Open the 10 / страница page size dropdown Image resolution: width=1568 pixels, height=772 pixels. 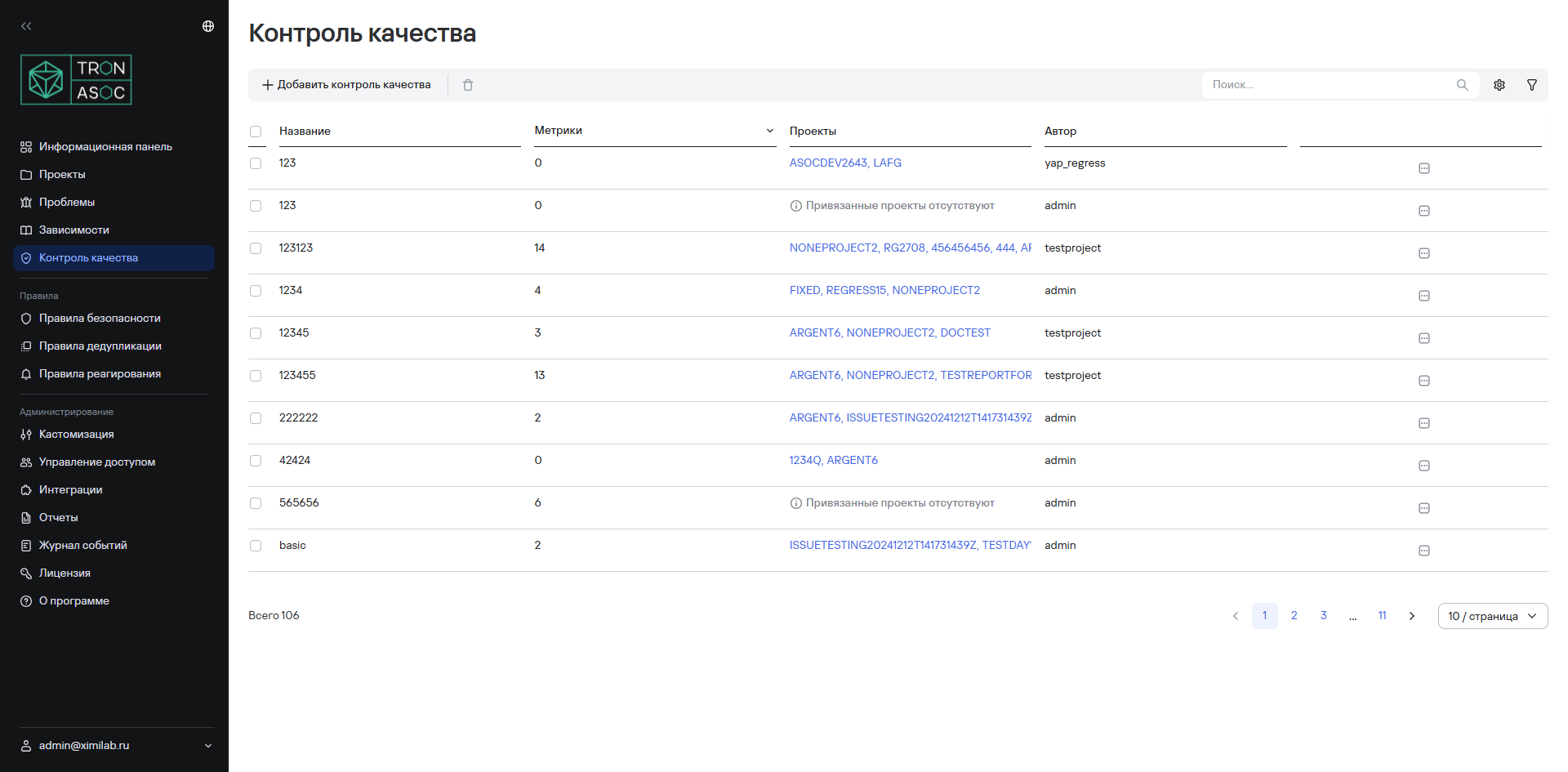1493,616
